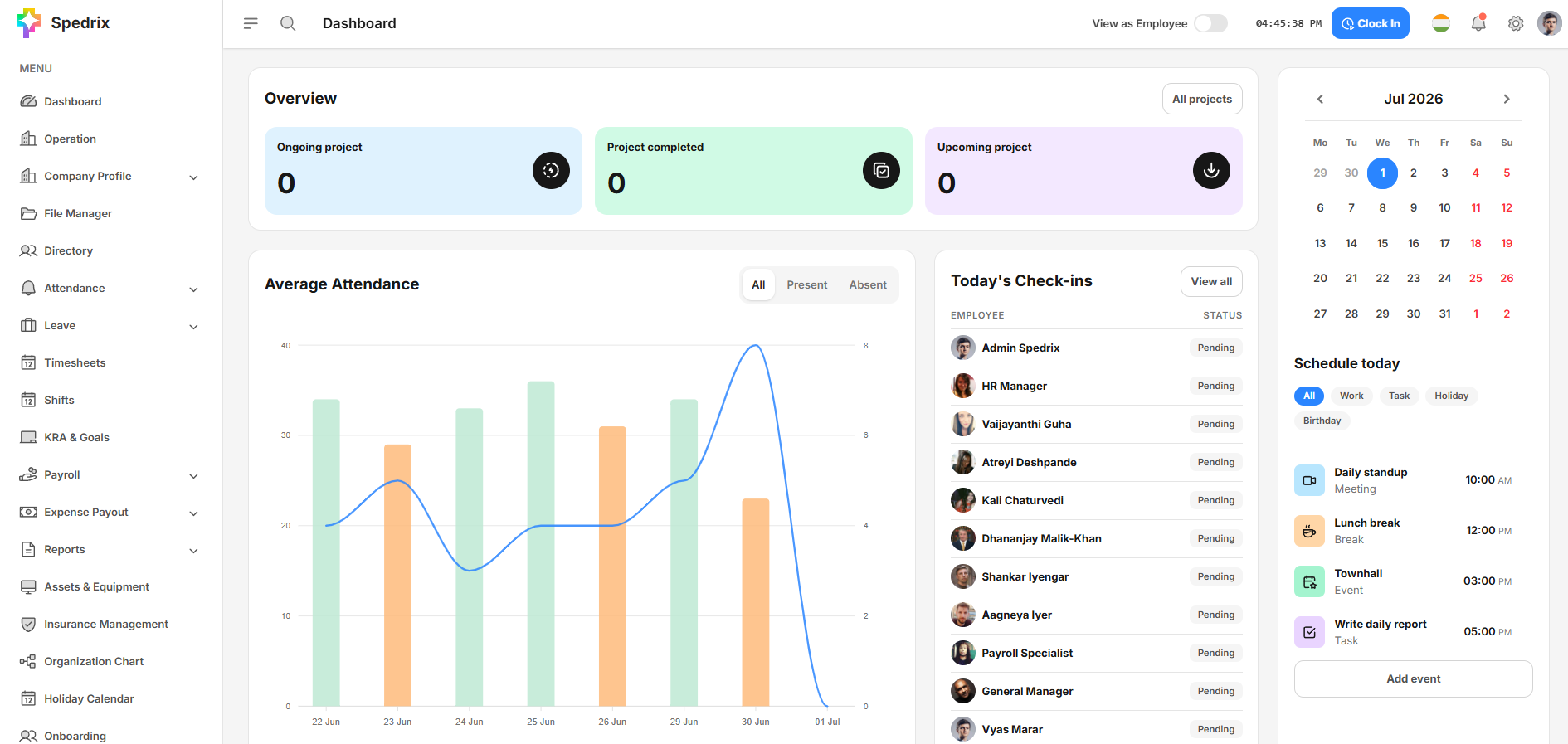Open the user profile avatar
The width and height of the screenshot is (1568, 744).
pos(1549,23)
